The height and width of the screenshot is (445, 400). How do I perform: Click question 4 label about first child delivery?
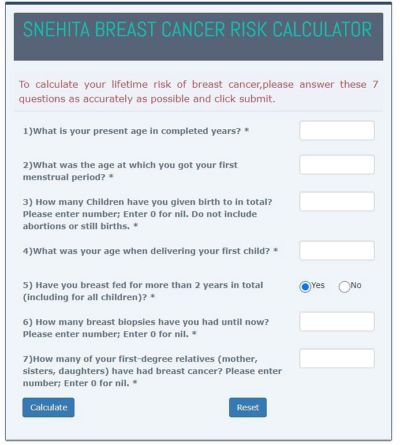150,251
